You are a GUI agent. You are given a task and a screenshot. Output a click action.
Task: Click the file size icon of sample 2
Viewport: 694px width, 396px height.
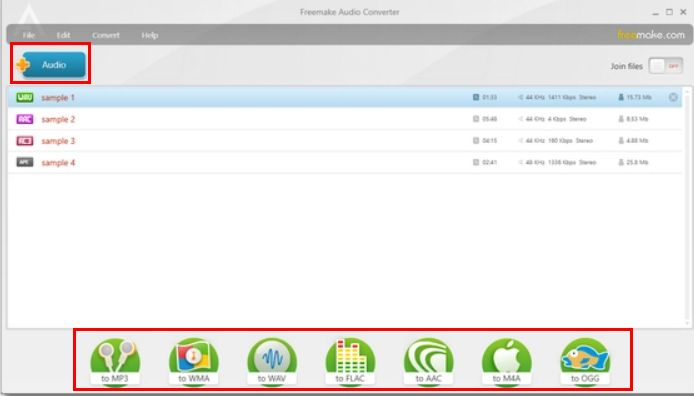click(621, 119)
